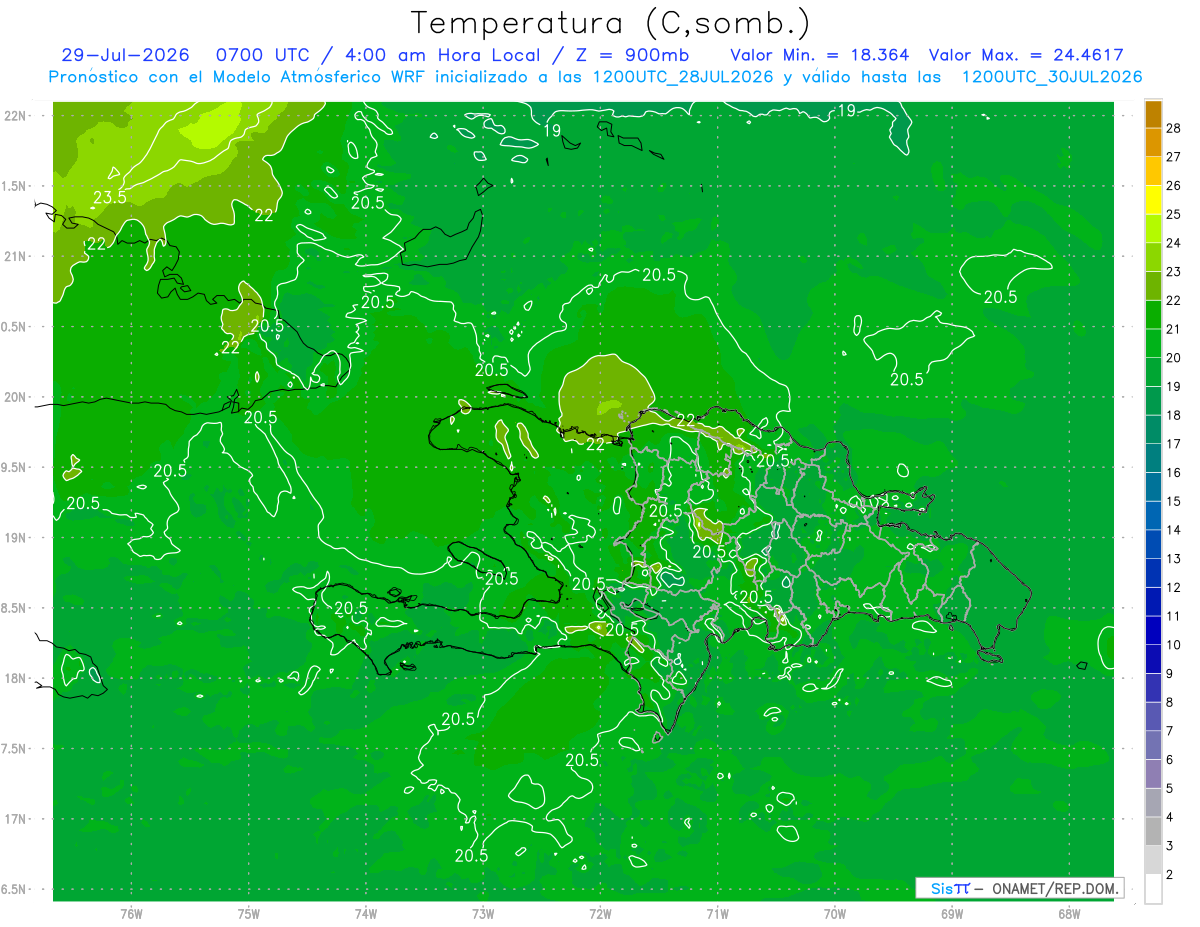This screenshot has height=927, width=1200.
Task: Click the 8.5N latitude axis label
Action: pyautogui.click(x=14, y=608)
